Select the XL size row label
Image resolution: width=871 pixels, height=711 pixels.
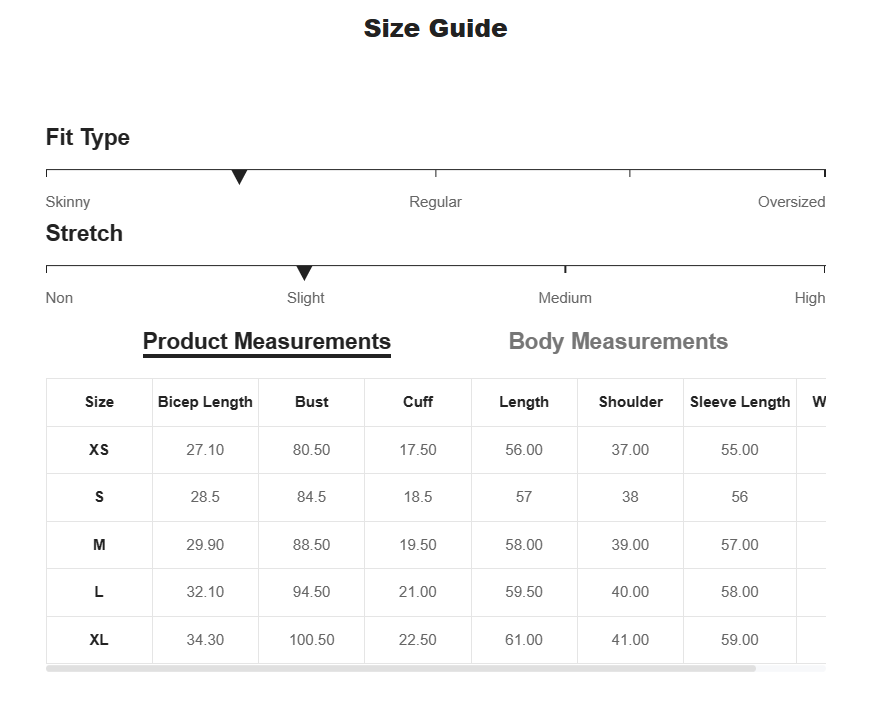click(99, 640)
